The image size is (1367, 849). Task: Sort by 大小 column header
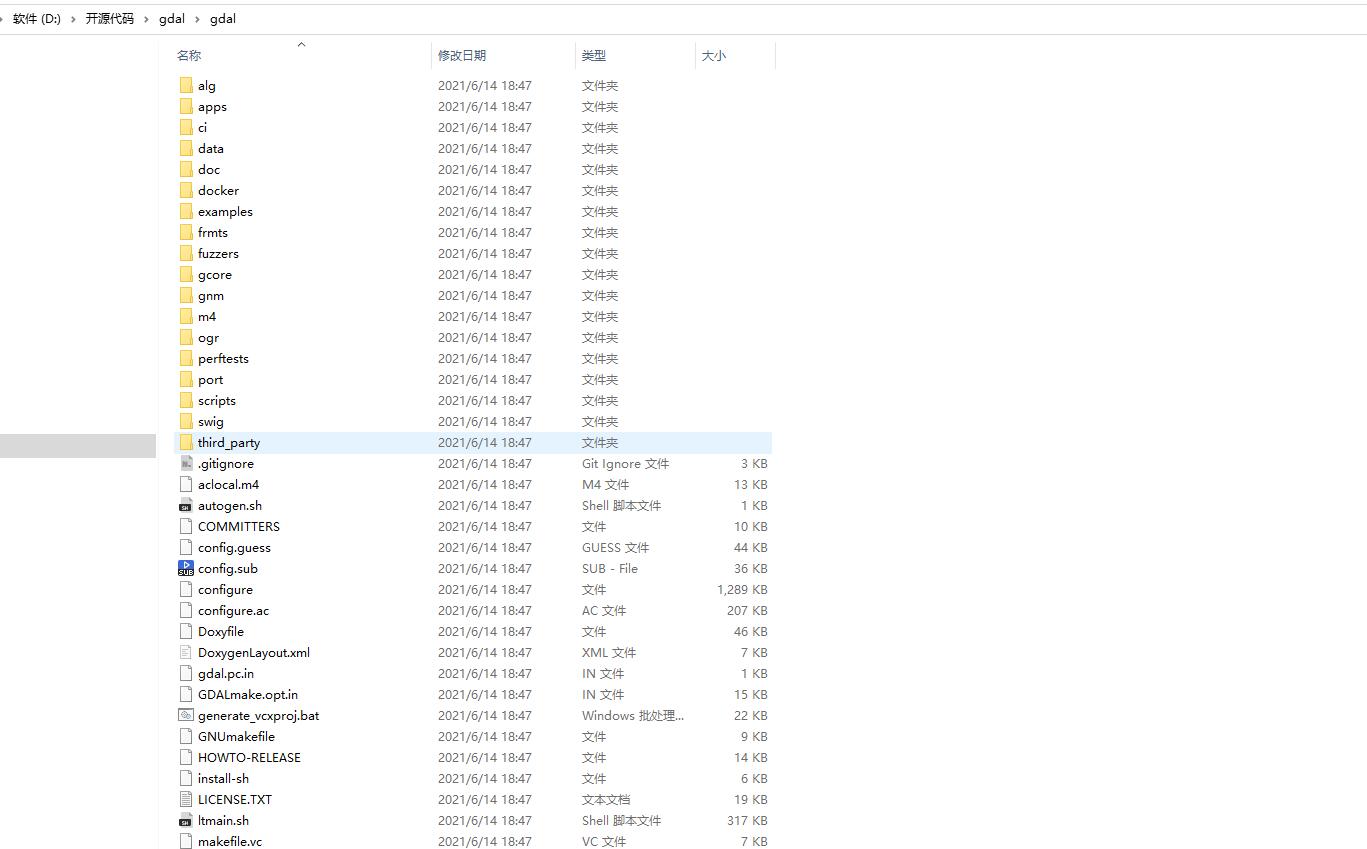(x=714, y=56)
